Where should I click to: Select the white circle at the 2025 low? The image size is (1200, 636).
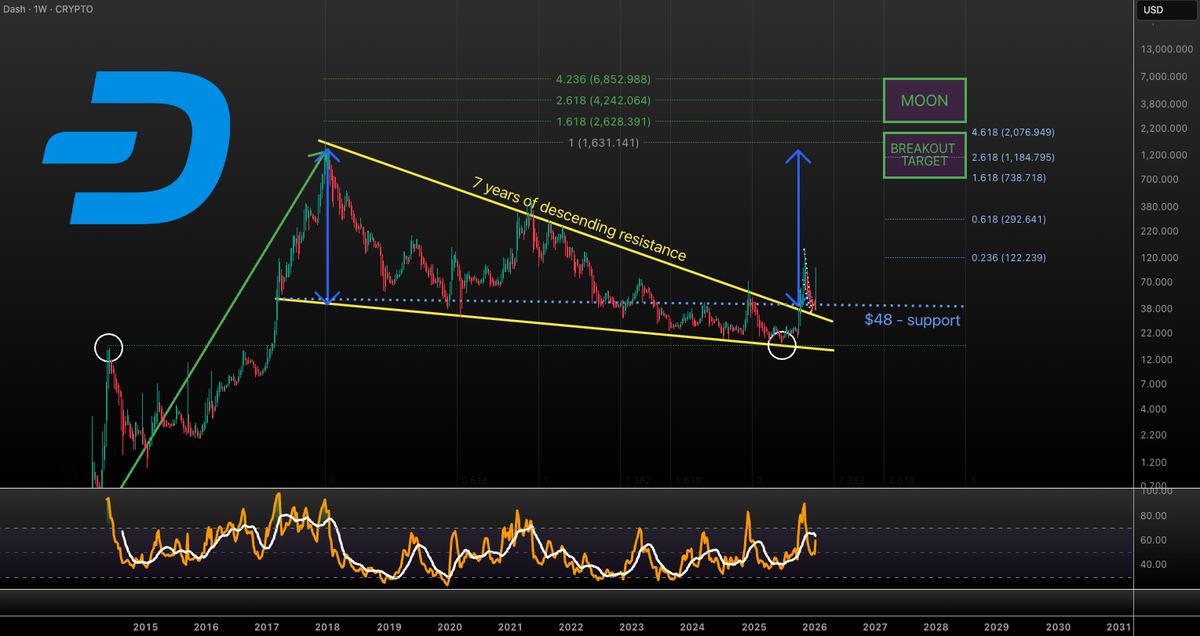coord(781,346)
